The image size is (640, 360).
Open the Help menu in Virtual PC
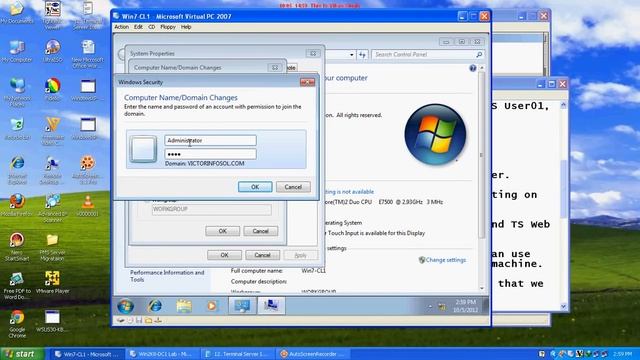tap(186, 27)
